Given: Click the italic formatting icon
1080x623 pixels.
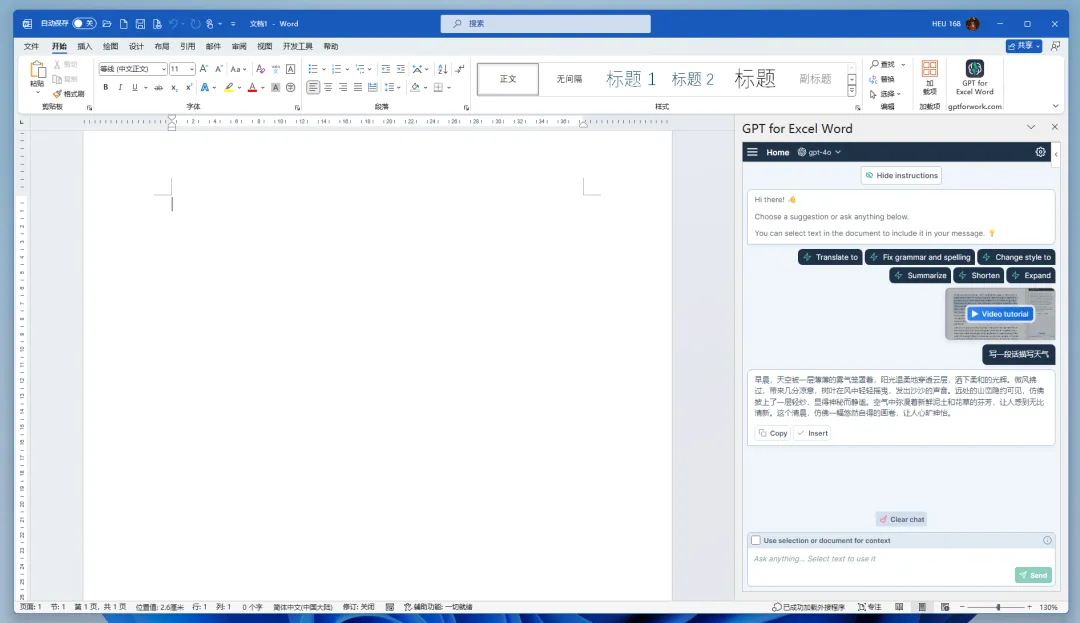Looking at the screenshot, I should (x=120, y=87).
